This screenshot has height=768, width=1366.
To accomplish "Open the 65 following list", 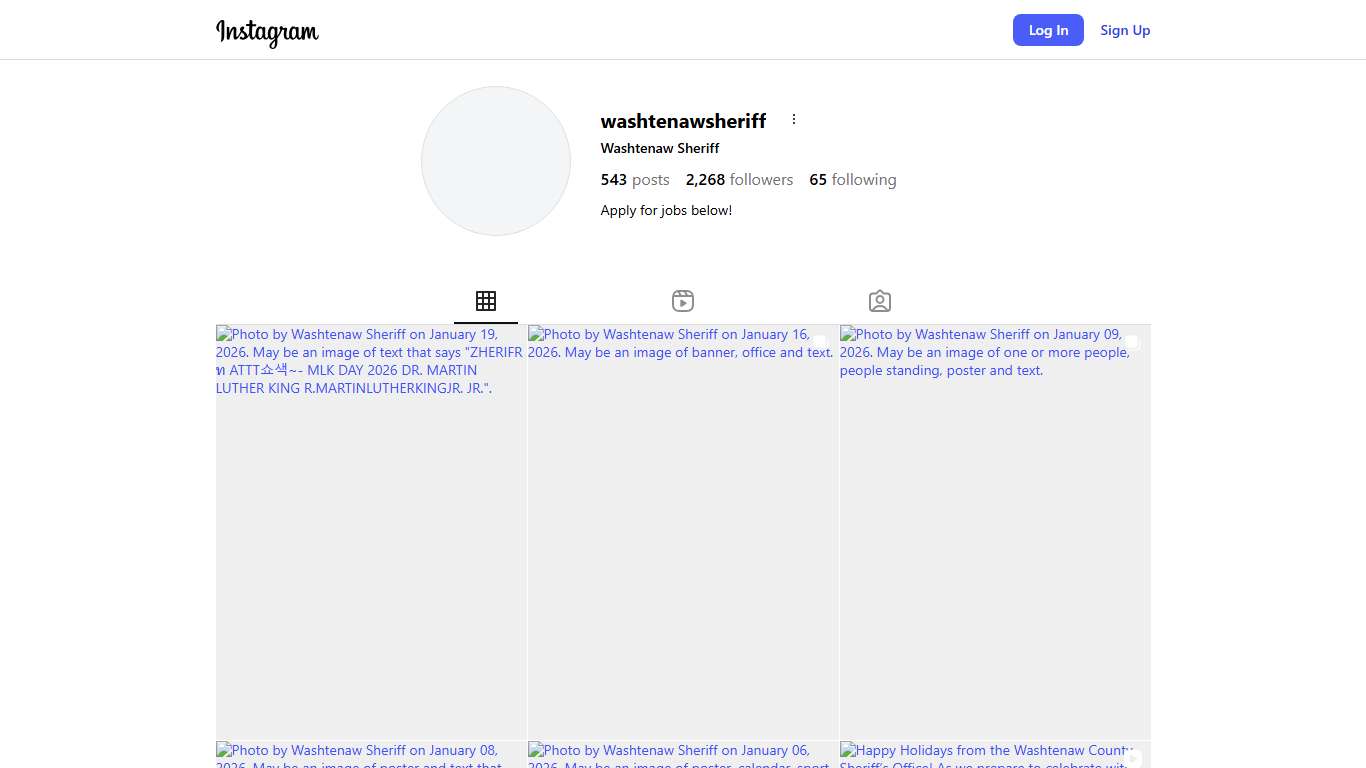I will [x=852, y=180].
